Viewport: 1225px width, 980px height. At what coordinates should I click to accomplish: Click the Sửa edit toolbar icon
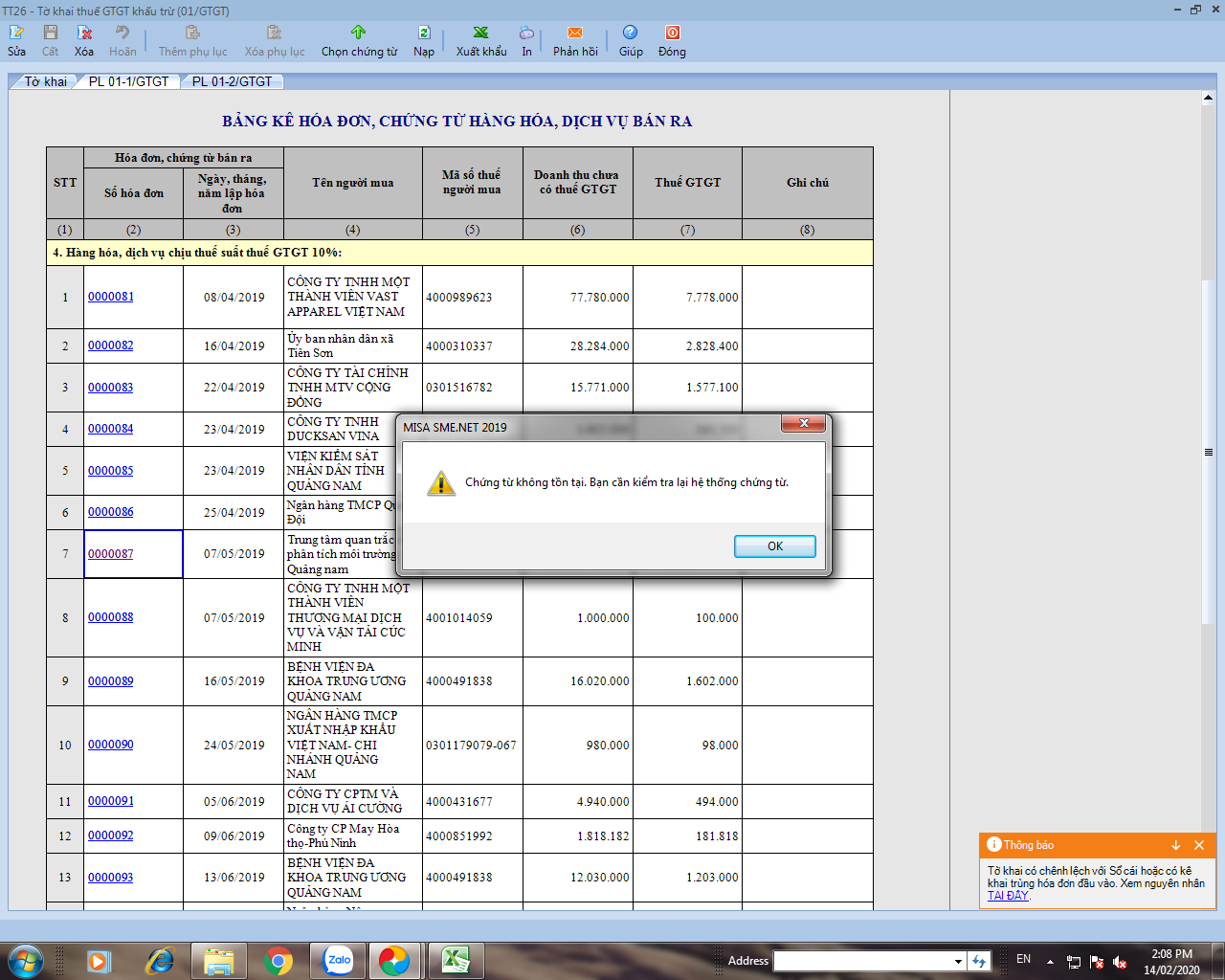click(x=16, y=33)
